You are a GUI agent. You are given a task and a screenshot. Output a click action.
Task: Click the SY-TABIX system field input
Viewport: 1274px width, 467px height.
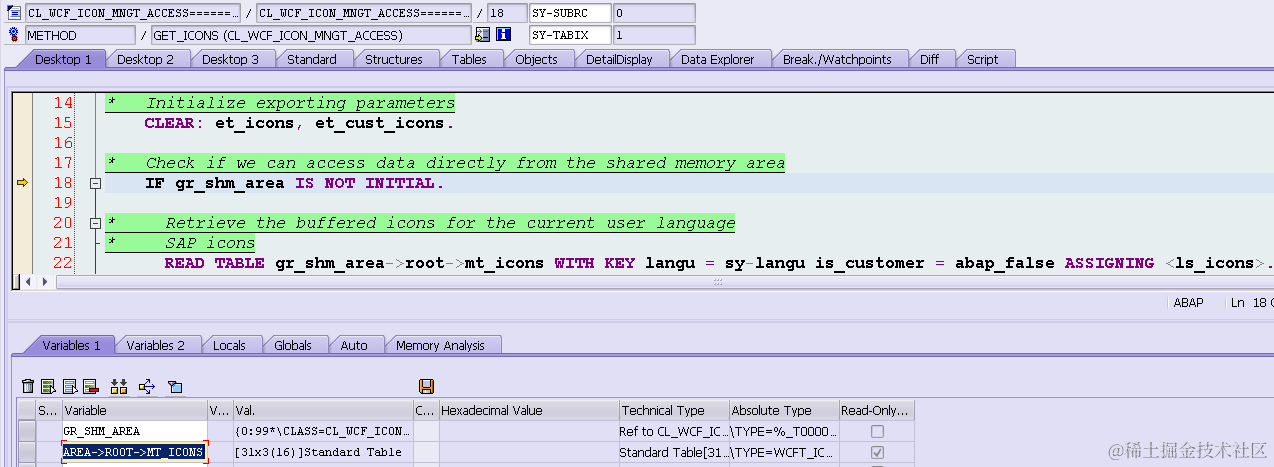point(569,35)
